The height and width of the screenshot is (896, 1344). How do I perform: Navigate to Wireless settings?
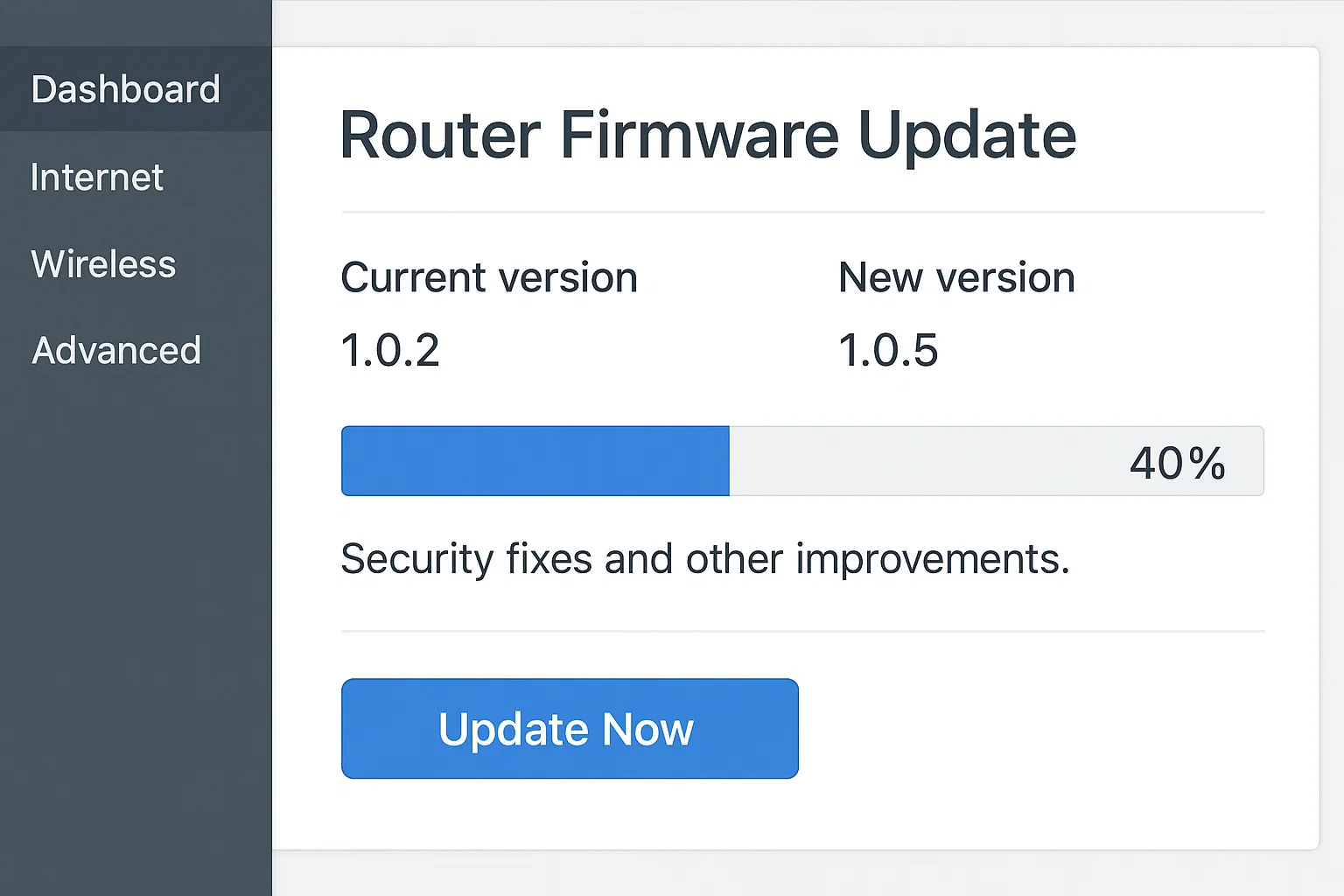pyautogui.click(x=102, y=263)
